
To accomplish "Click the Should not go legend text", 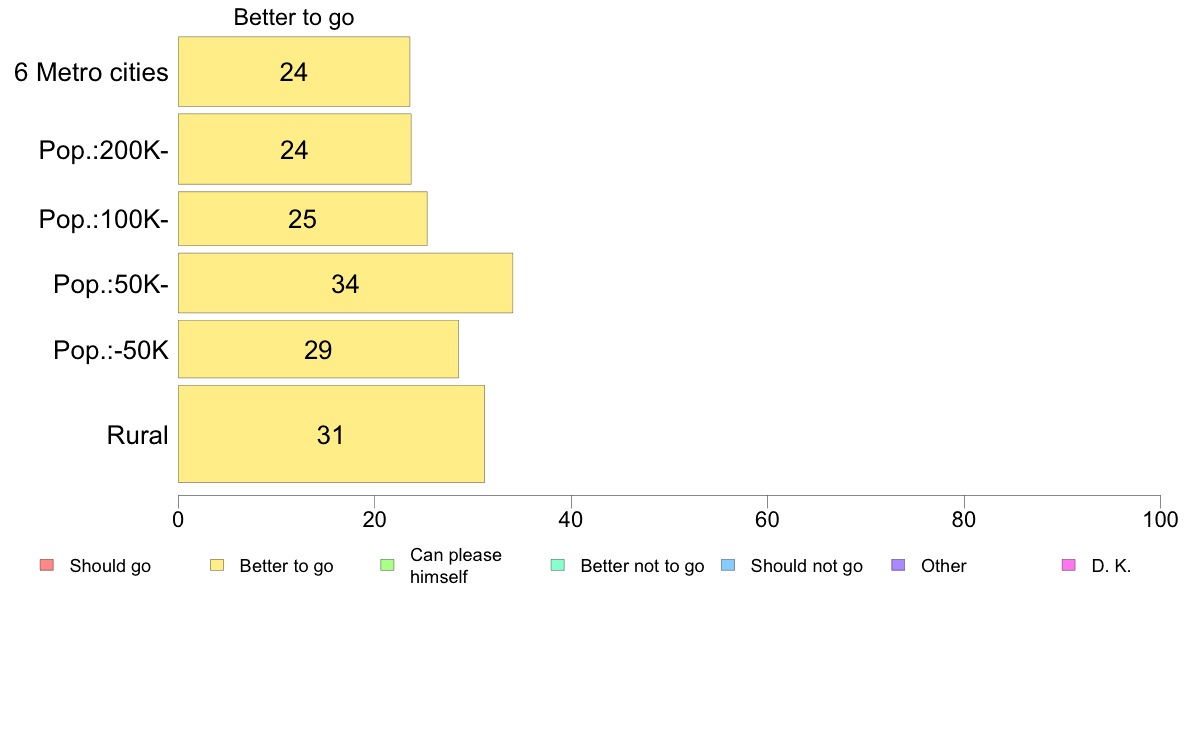I will 806,566.
